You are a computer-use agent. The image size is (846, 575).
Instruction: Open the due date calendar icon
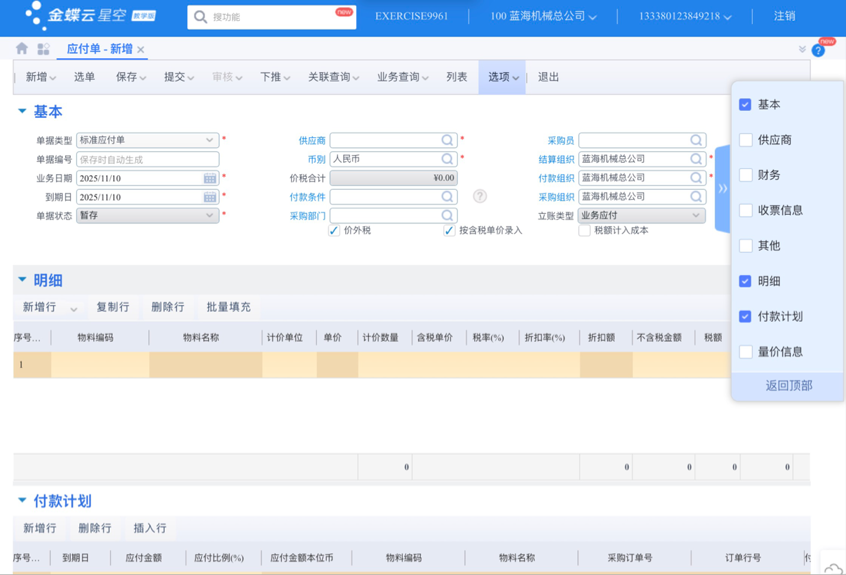[210, 197]
